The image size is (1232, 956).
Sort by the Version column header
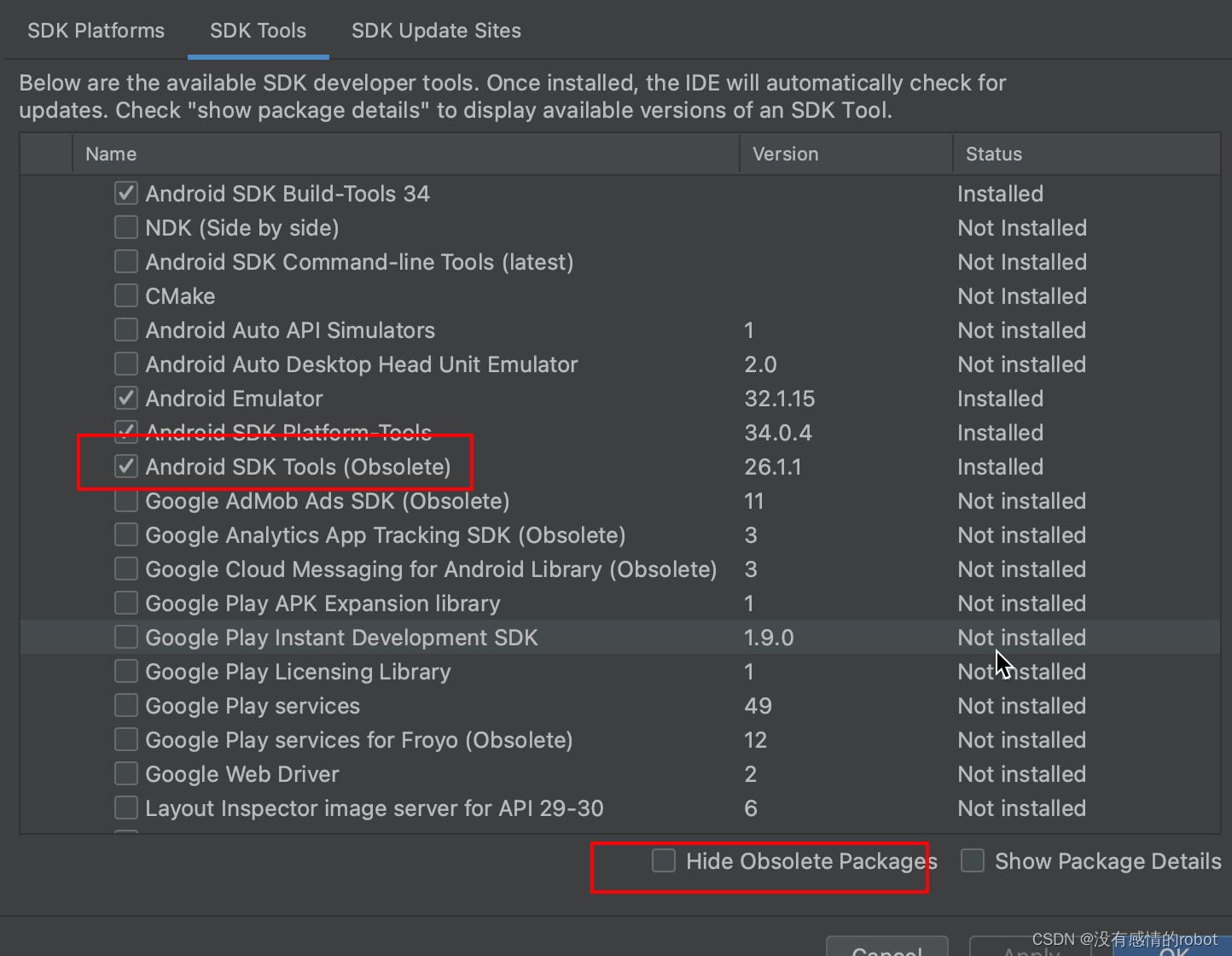(x=846, y=154)
